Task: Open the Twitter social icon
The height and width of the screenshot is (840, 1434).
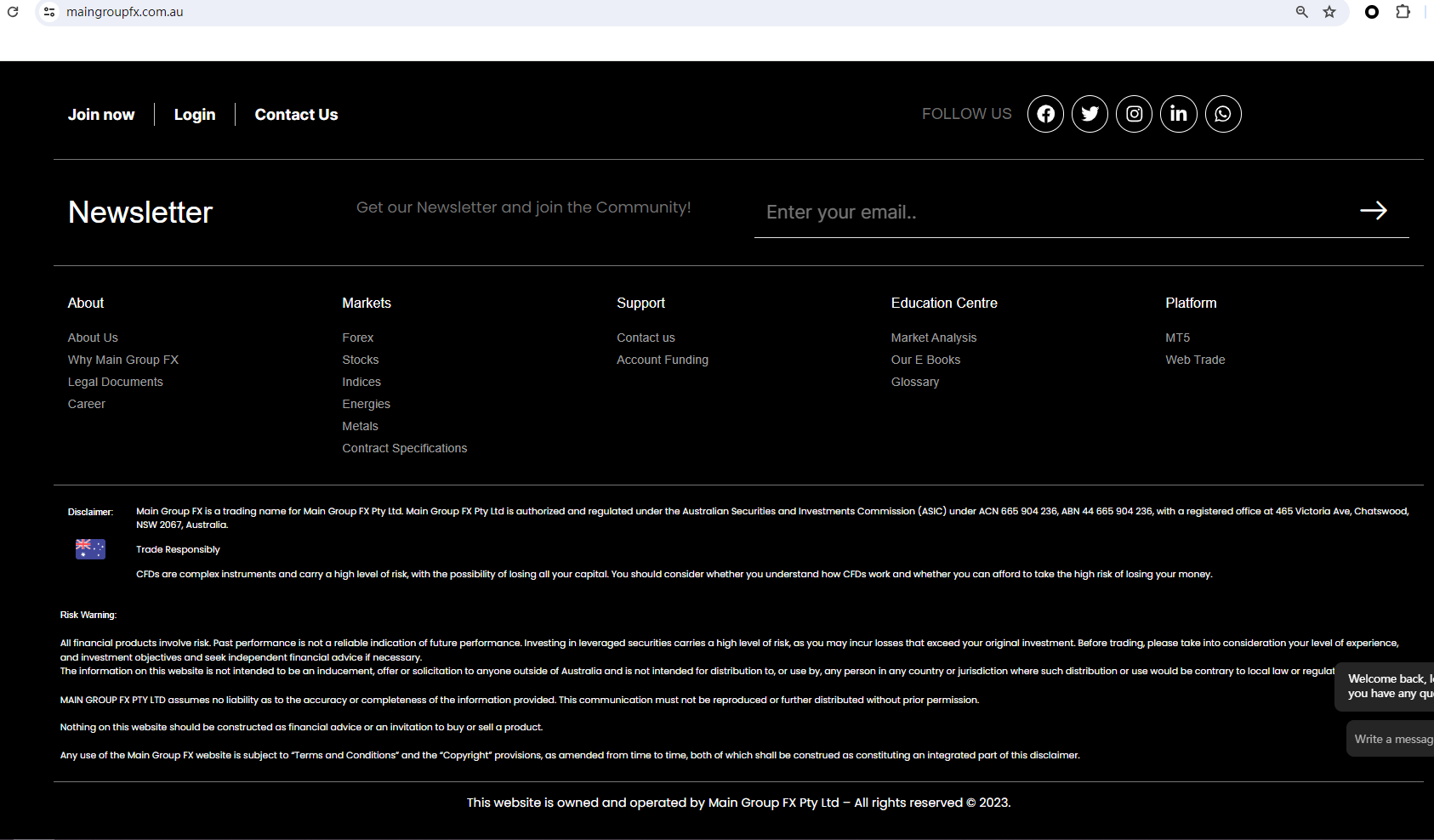Action: coord(1090,114)
